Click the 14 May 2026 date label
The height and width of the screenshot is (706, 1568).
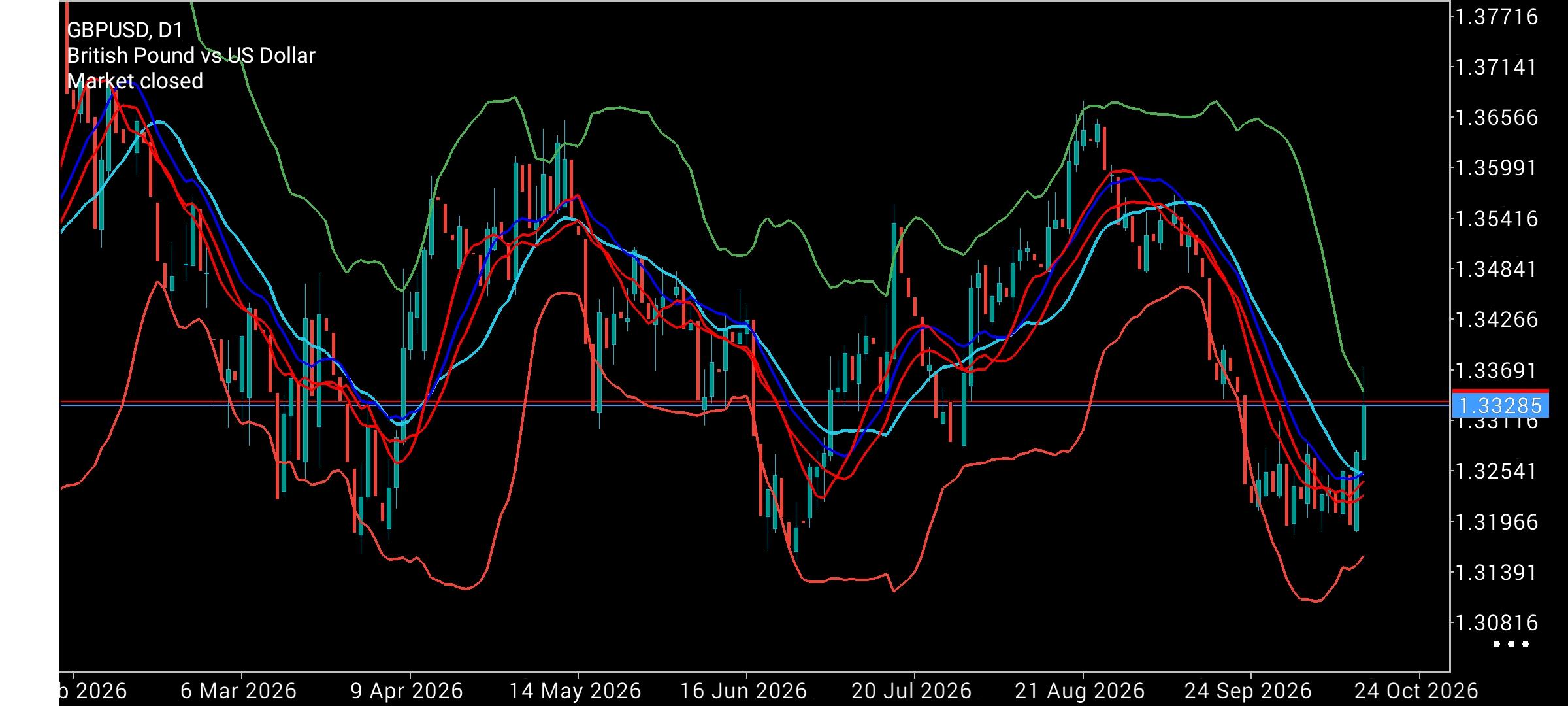pos(575,691)
